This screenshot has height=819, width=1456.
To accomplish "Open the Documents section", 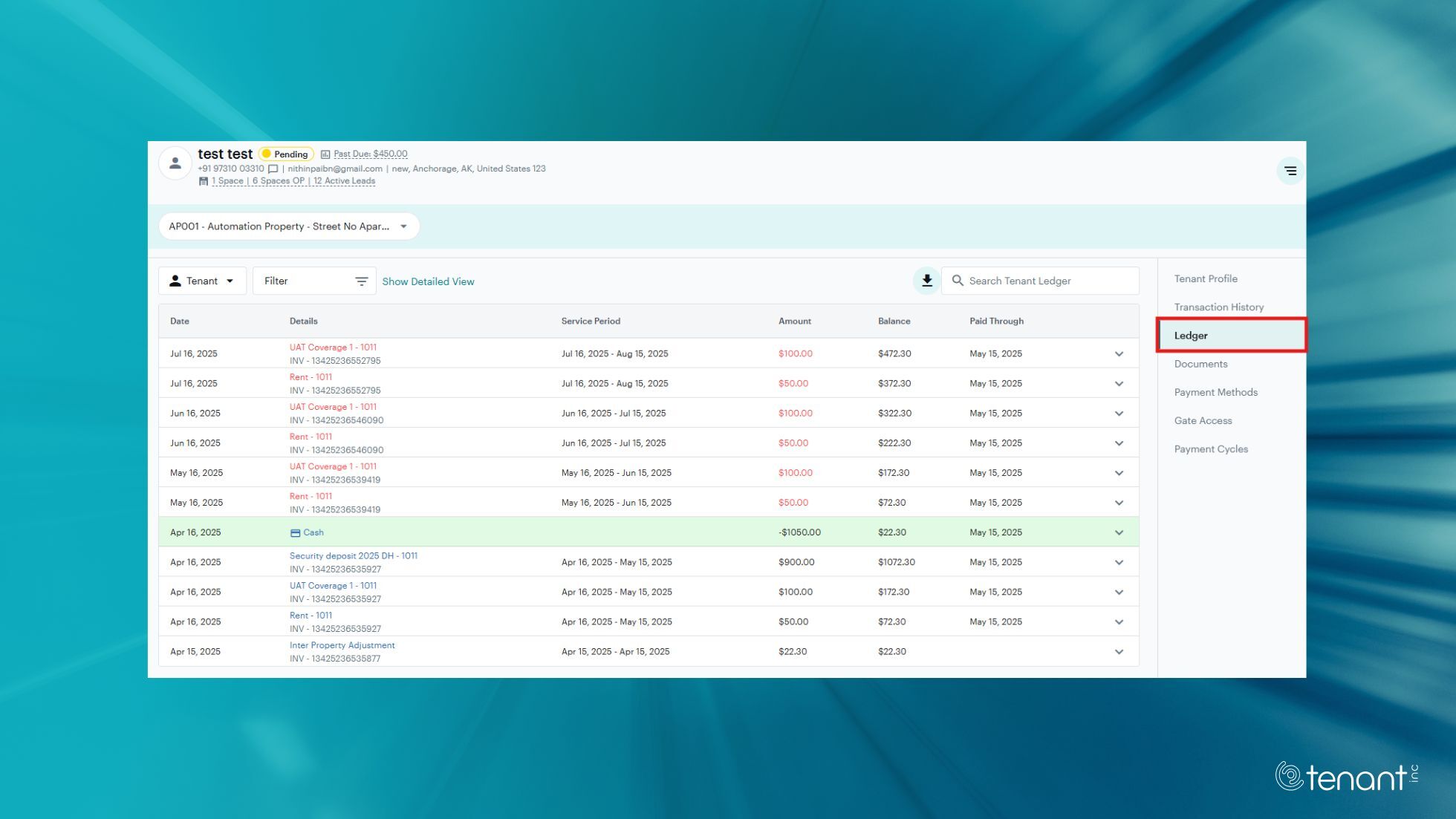I will 1200,364.
